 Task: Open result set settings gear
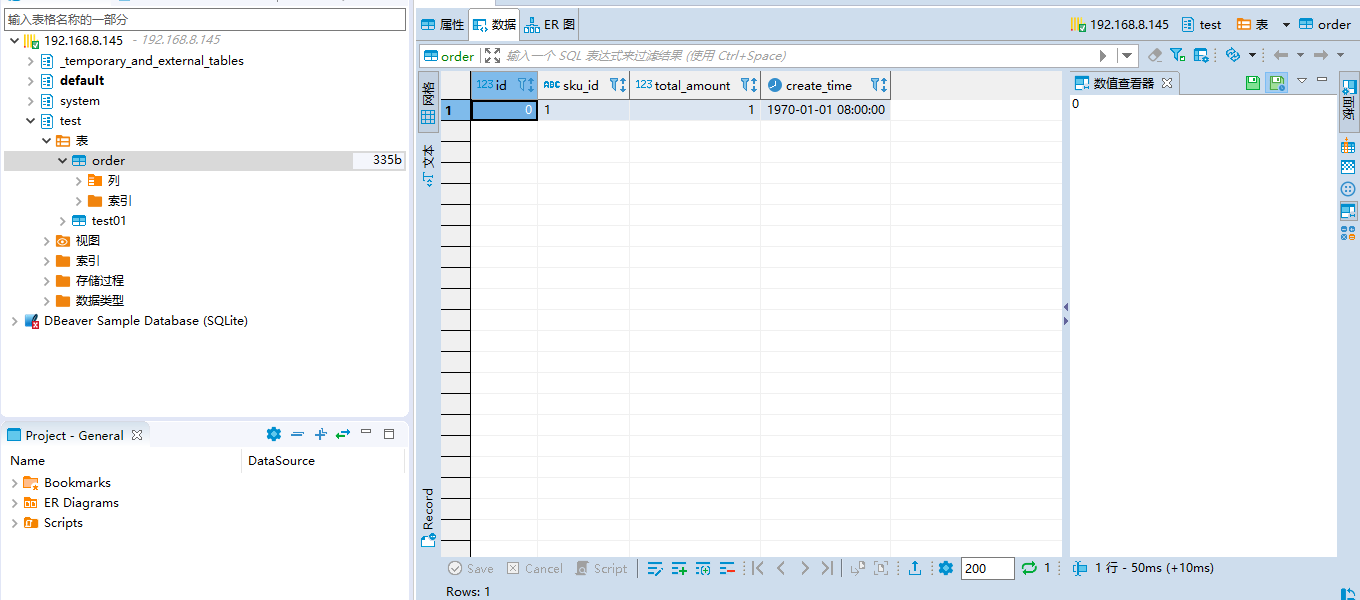pyautogui.click(x=946, y=568)
